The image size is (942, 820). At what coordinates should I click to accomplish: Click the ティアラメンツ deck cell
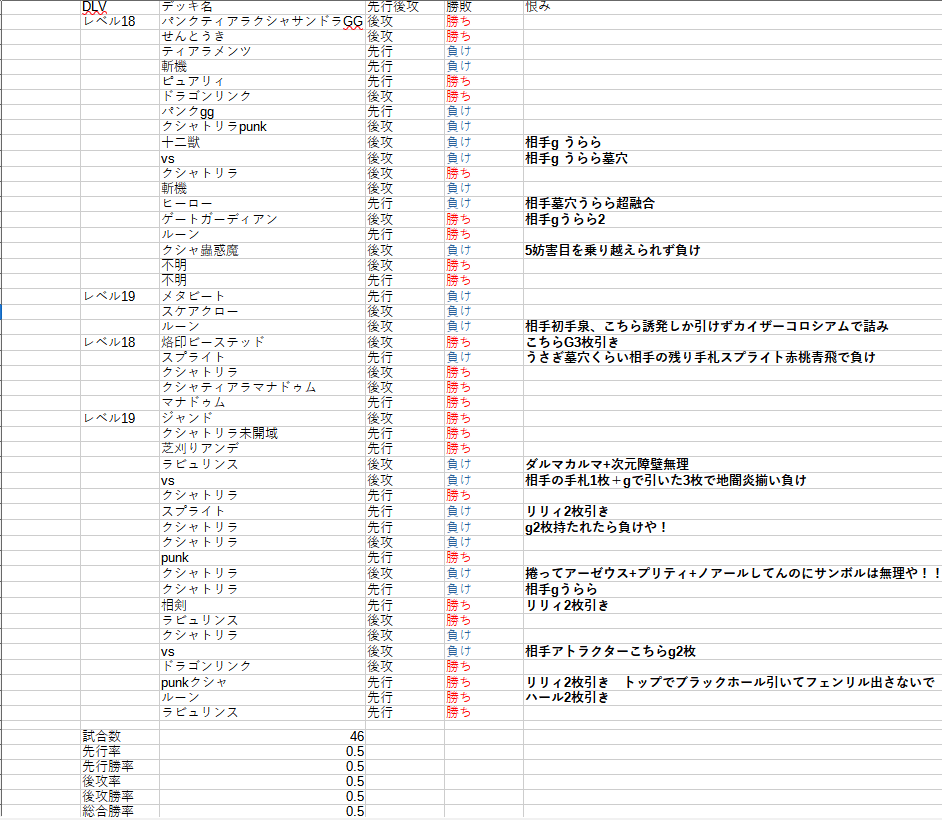click(263, 52)
